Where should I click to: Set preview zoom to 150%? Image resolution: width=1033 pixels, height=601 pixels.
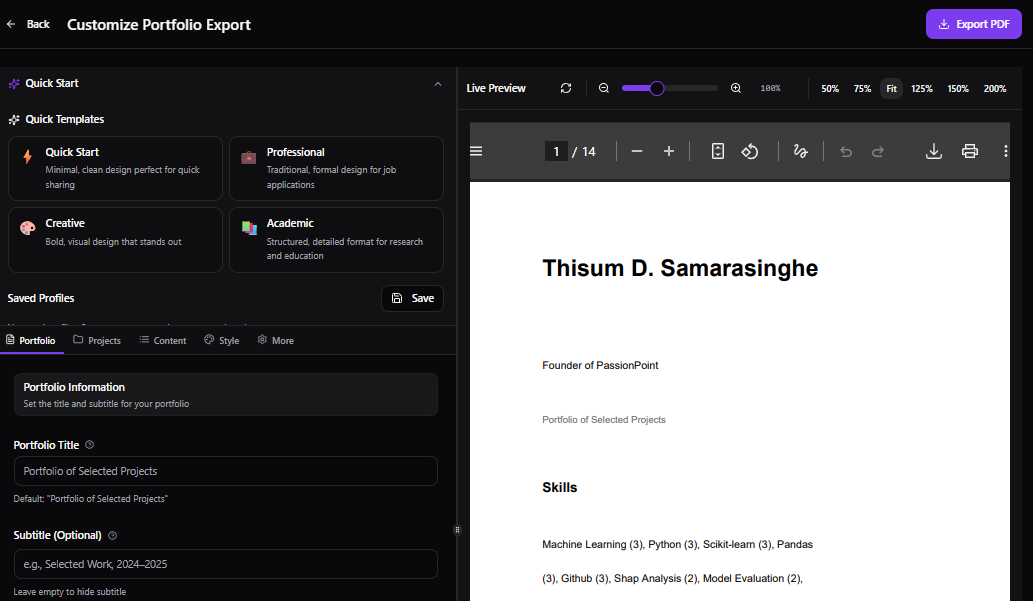pos(958,88)
